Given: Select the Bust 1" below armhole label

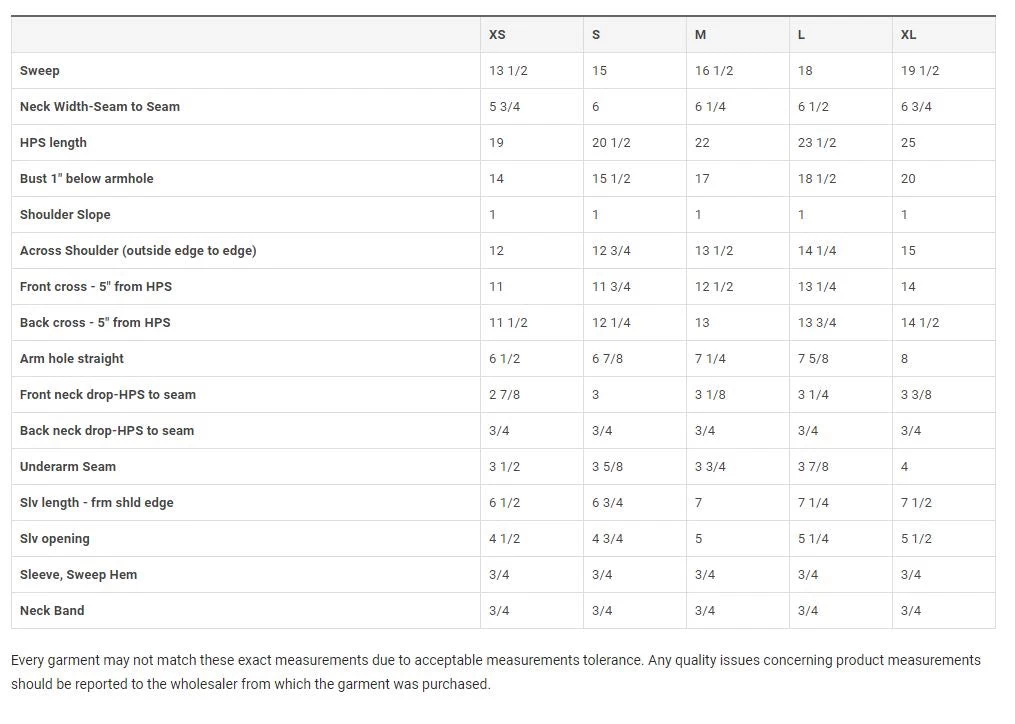Looking at the screenshot, I should click(x=87, y=179).
